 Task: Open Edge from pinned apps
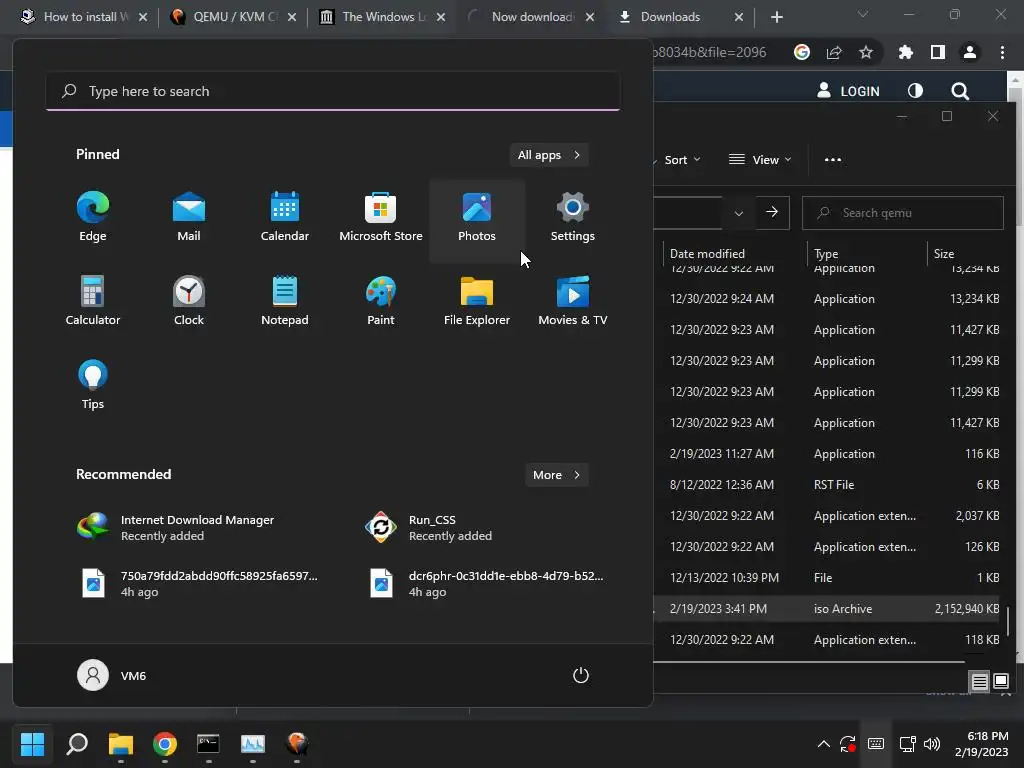93,217
